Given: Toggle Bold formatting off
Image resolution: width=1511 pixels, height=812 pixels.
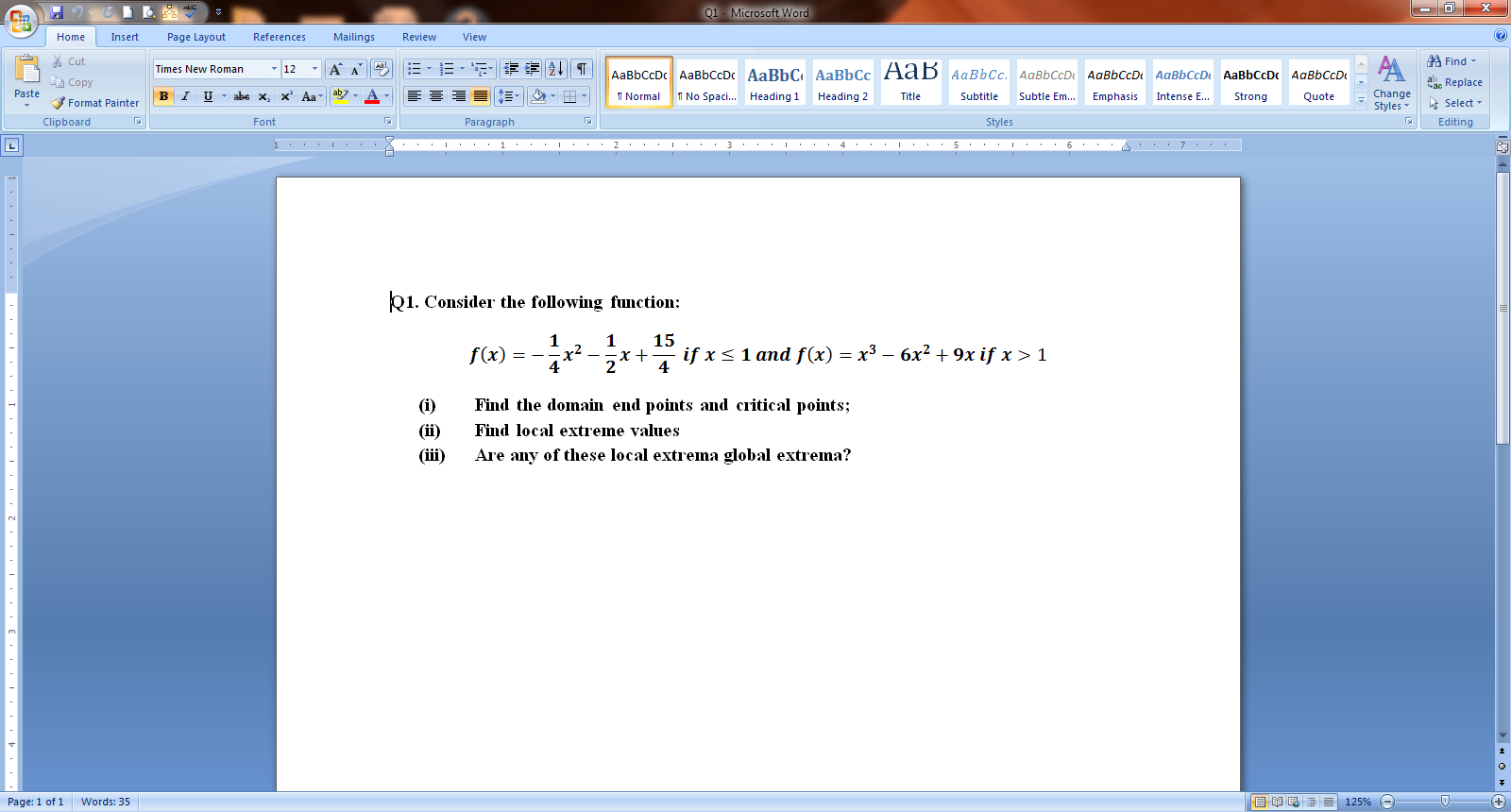Looking at the screenshot, I should click(163, 96).
